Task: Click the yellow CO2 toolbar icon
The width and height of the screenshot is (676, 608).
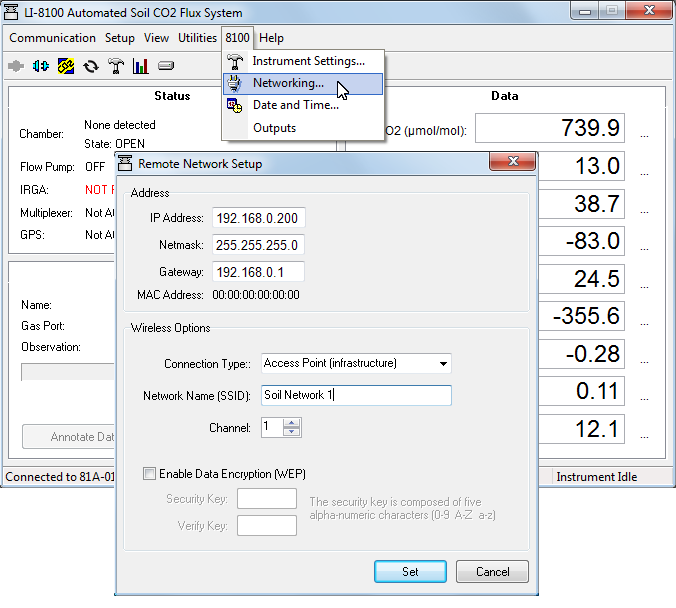Action: click(66, 66)
